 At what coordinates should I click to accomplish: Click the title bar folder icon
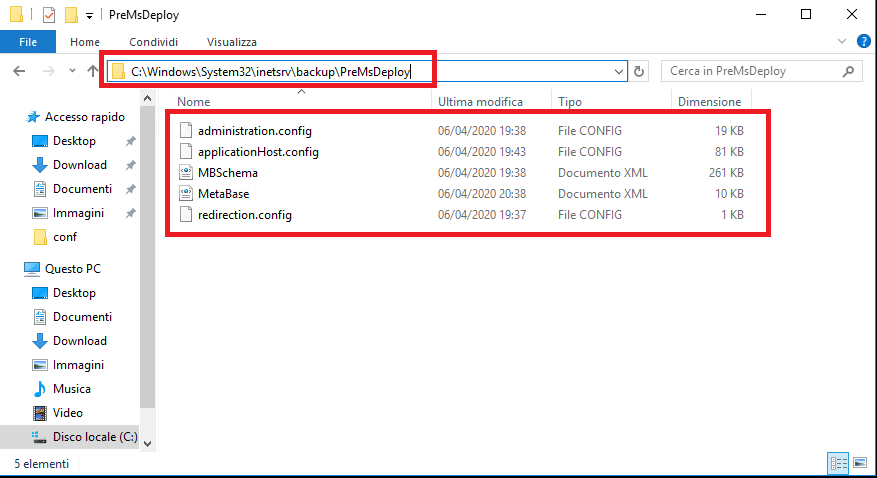[16, 15]
